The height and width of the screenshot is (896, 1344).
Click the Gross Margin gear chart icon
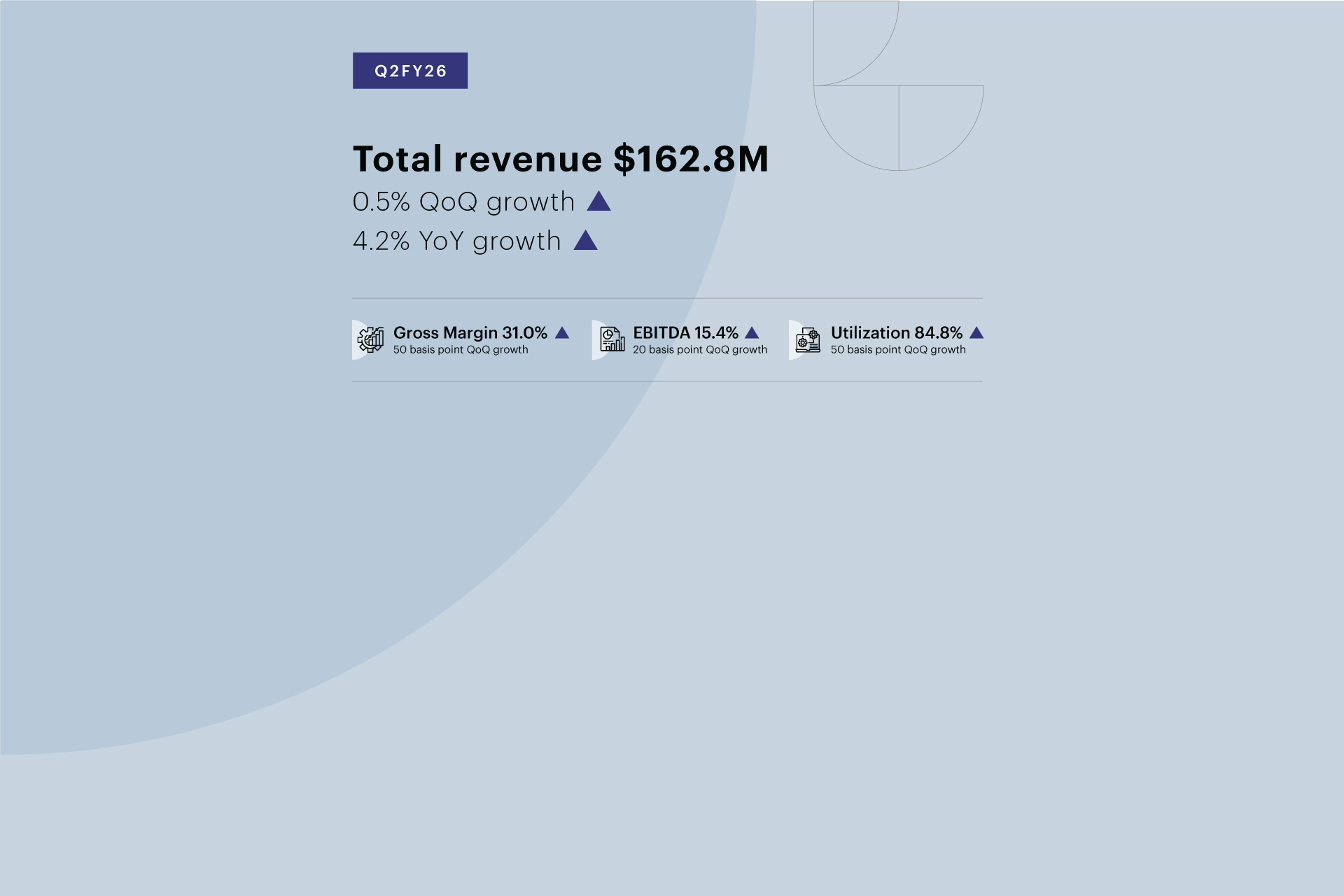pyautogui.click(x=370, y=339)
